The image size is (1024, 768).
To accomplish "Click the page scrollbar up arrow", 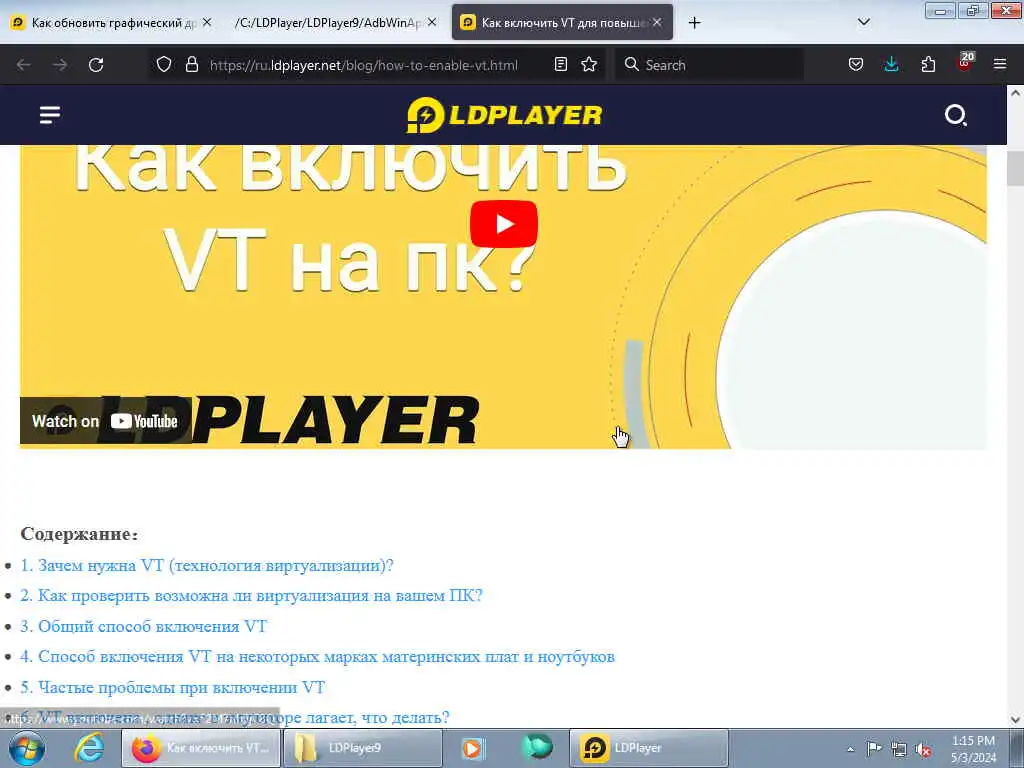I will click(1015, 93).
